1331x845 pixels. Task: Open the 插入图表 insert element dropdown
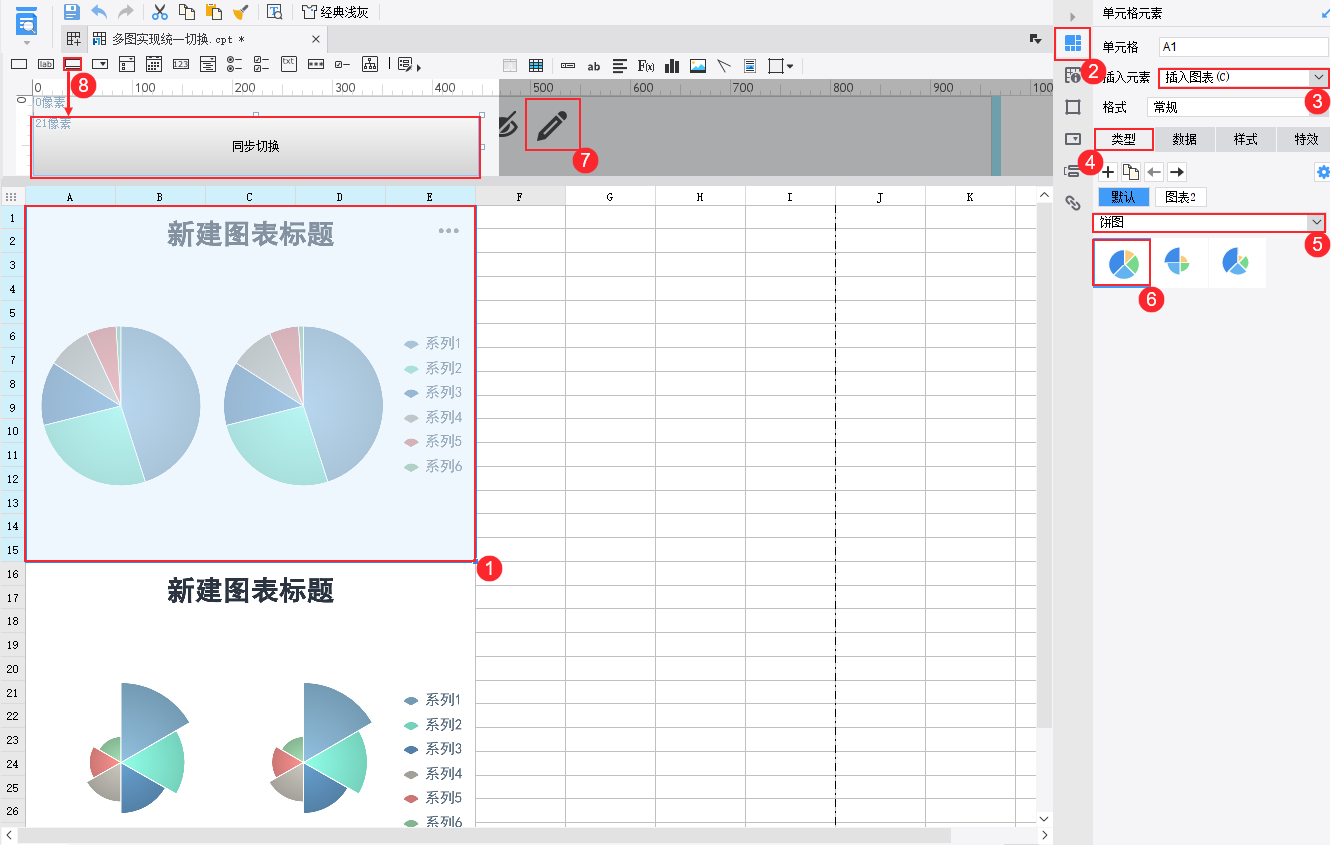1244,77
